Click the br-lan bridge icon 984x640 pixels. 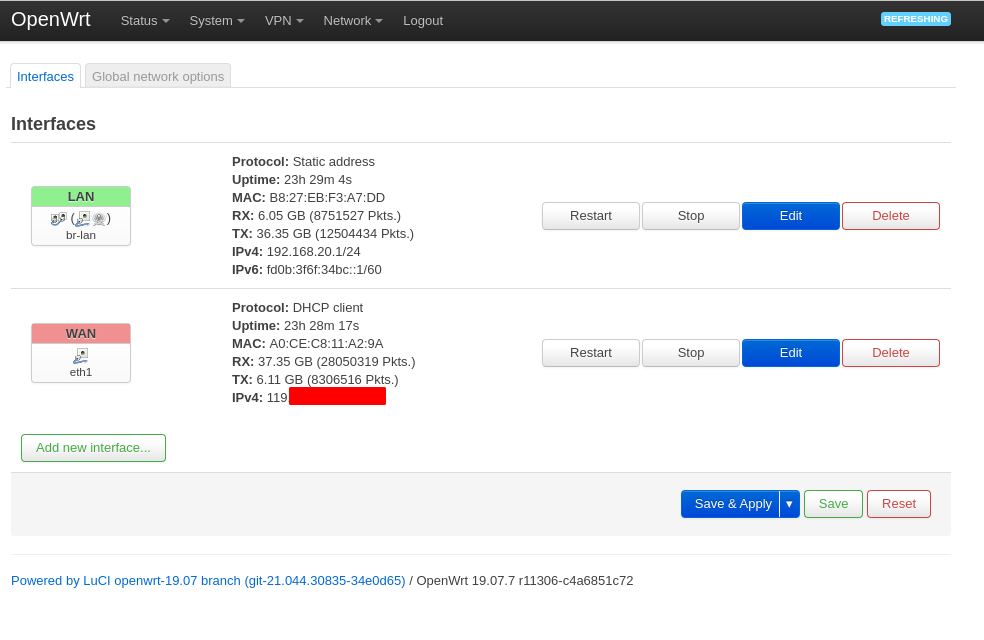[x=58, y=219]
